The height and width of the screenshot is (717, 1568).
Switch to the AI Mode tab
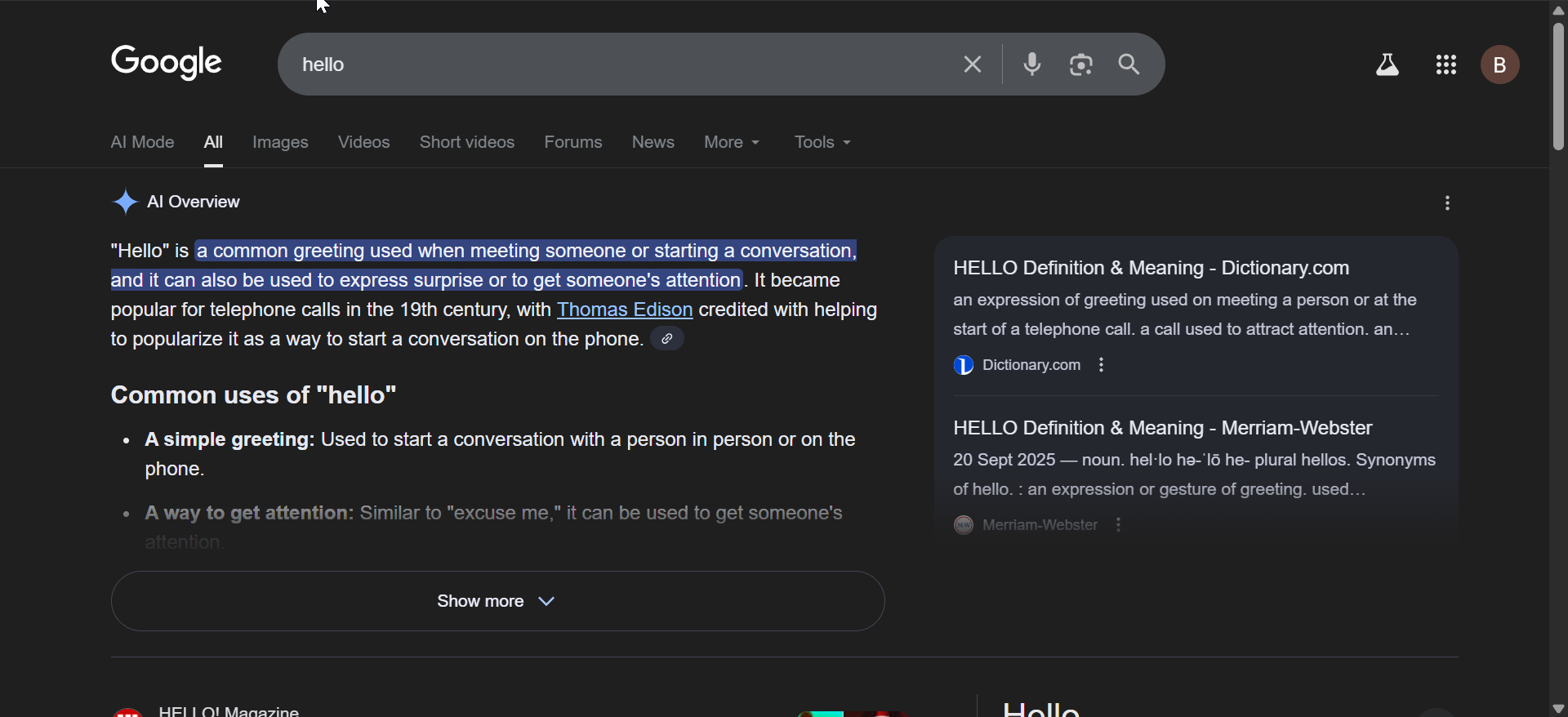pos(142,142)
